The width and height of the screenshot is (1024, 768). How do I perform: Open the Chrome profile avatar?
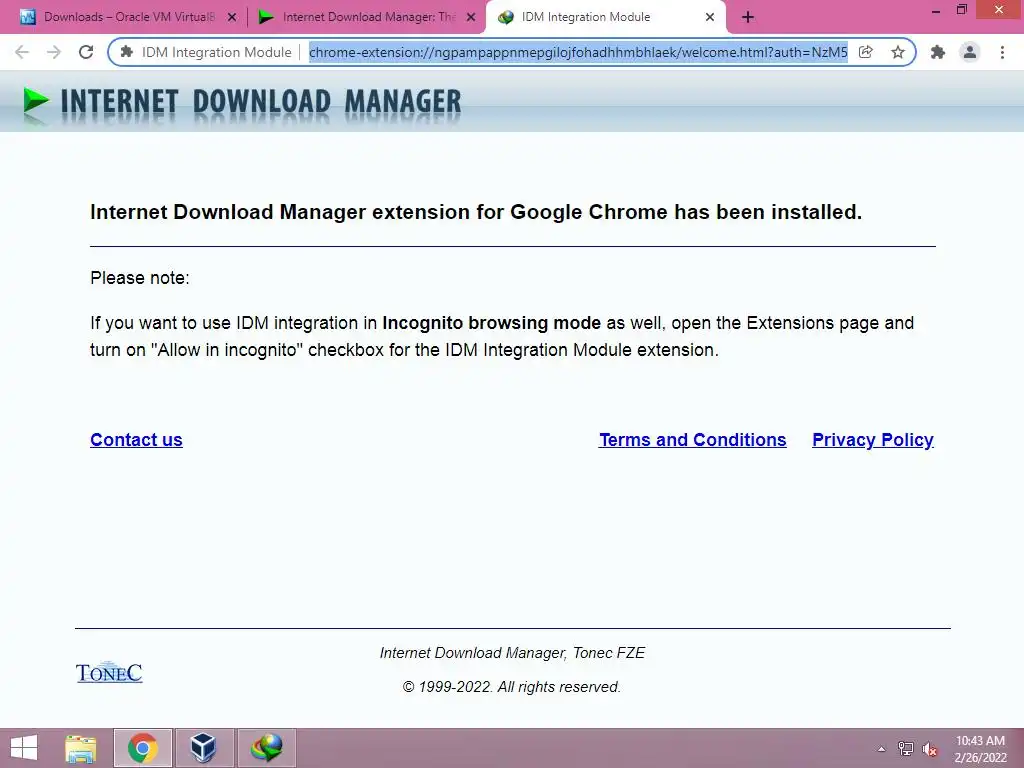(x=970, y=52)
